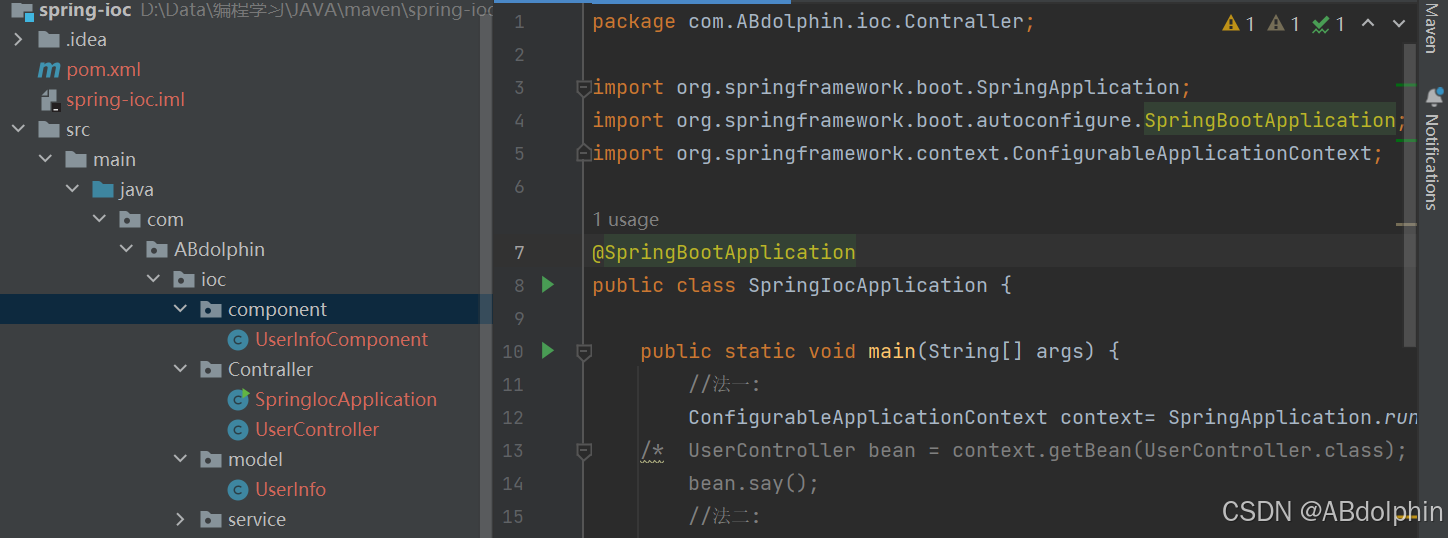The height and width of the screenshot is (538, 1448).
Task: Select UserInfo class in tree
Action: tap(290, 490)
